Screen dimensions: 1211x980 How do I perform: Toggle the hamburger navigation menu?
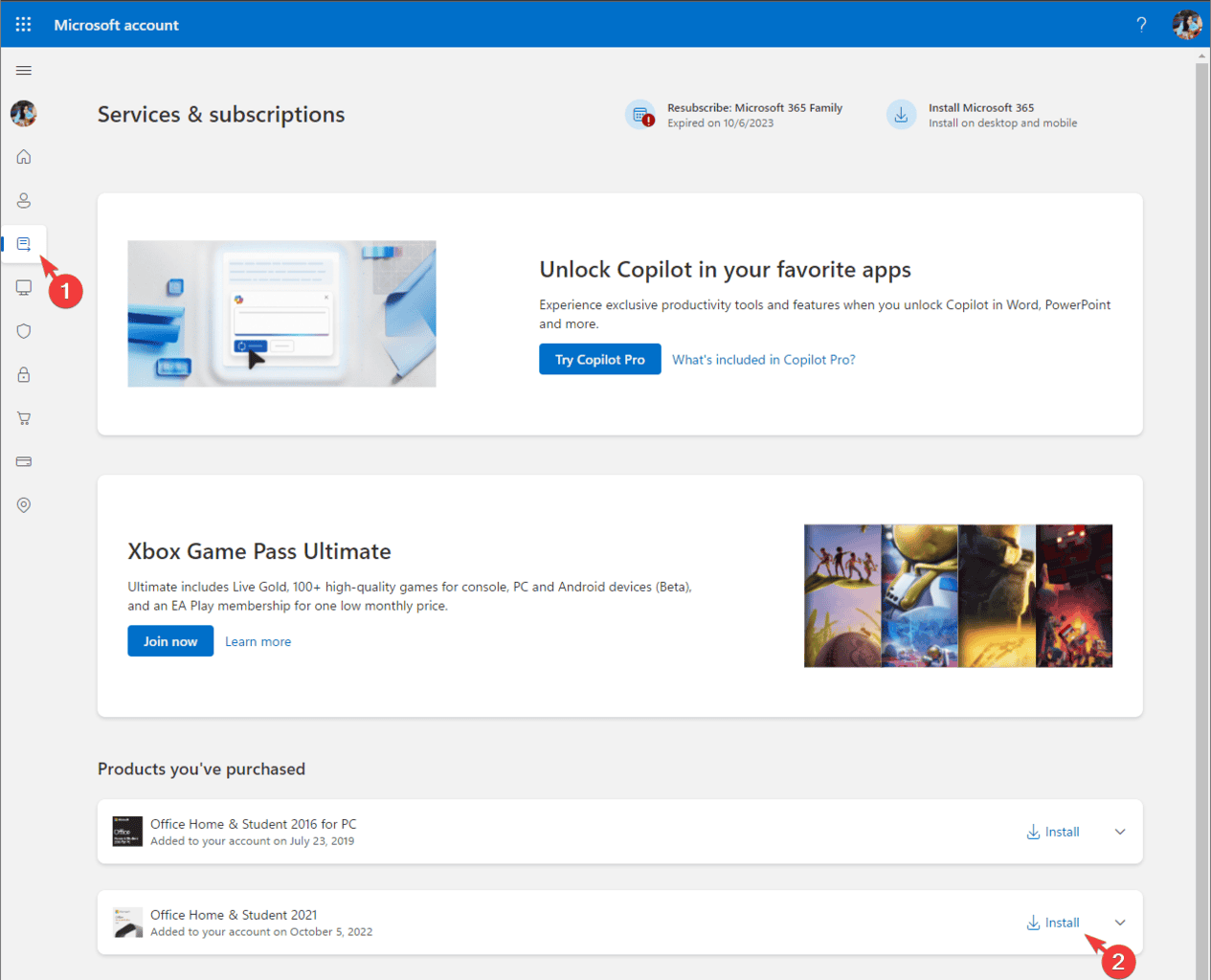24,71
